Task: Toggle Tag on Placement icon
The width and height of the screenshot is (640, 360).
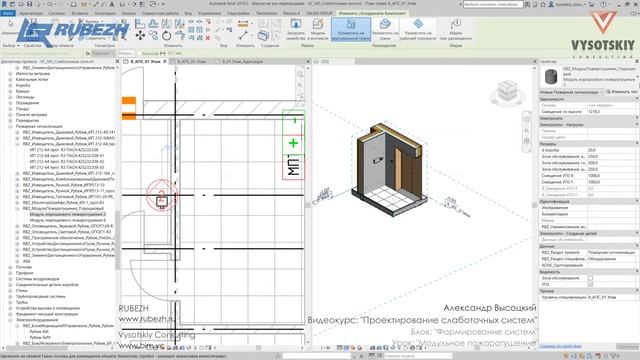Action: (x=456, y=29)
